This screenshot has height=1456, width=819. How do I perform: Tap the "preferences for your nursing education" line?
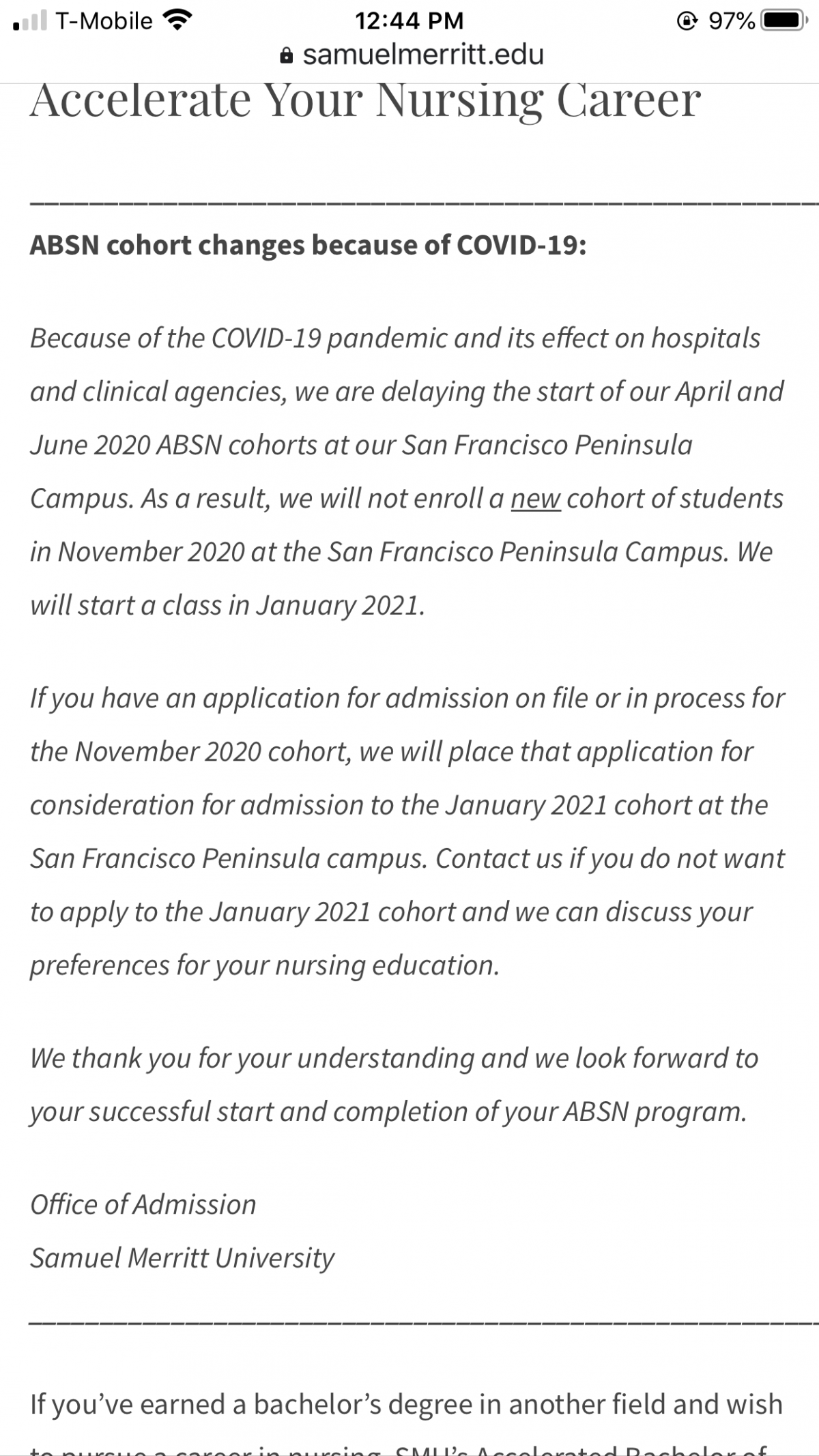click(265, 965)
